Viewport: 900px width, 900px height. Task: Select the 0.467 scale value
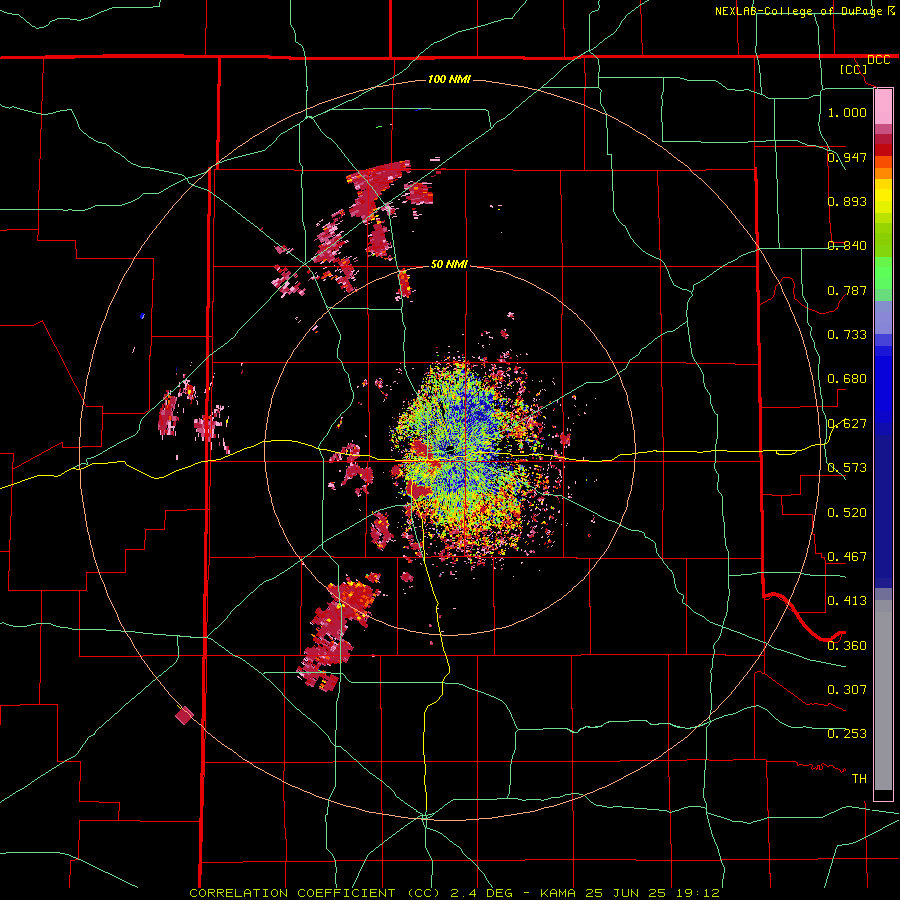(847, 556)
